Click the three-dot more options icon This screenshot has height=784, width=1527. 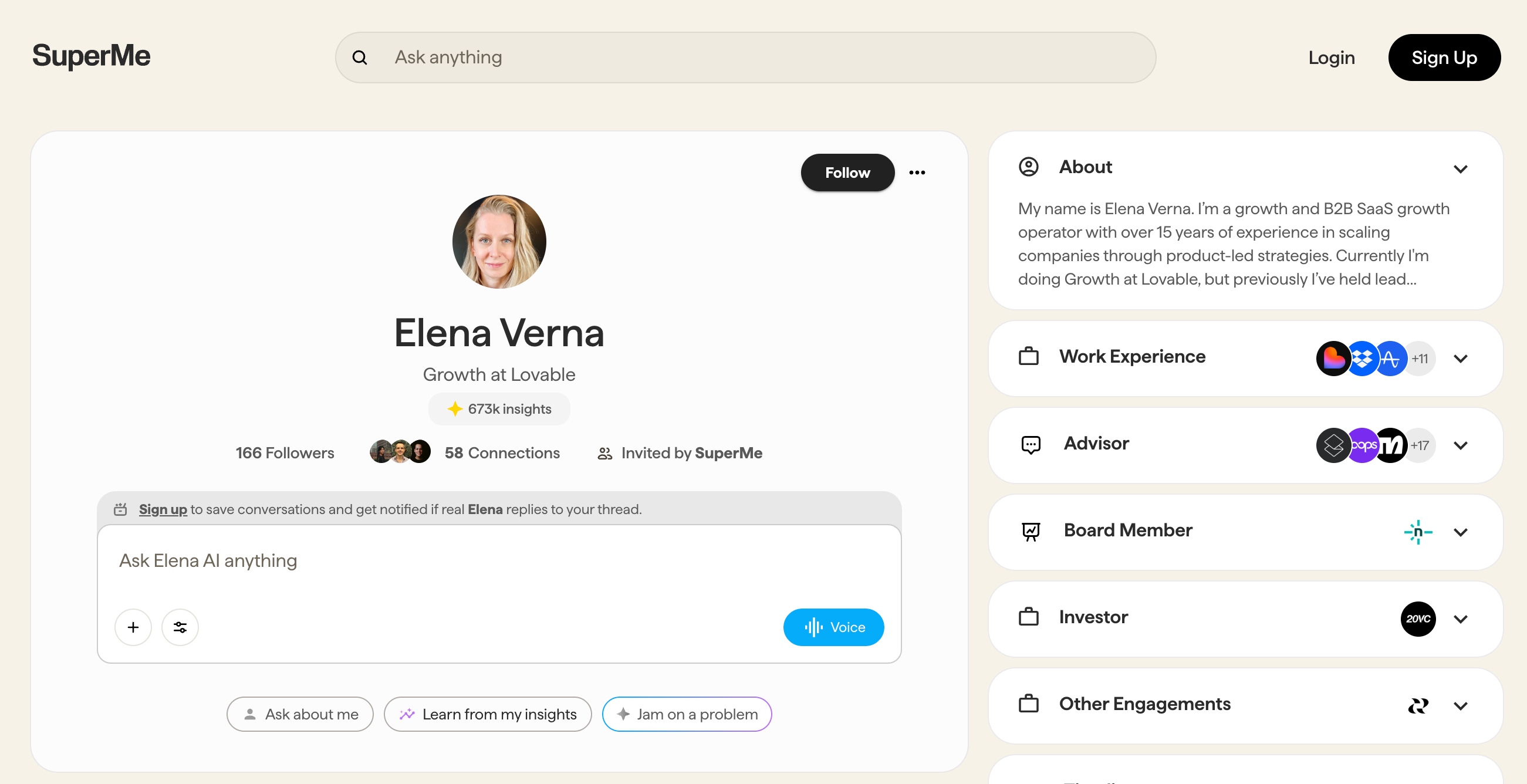pyautogui.click(x=917, y=173)
